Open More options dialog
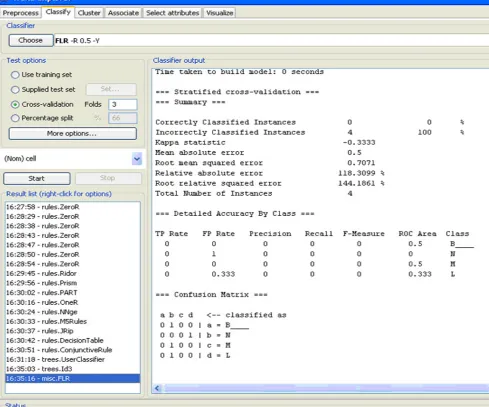This screenshot has height=407, width=489. pyautogui.click(x=73, y=134)
